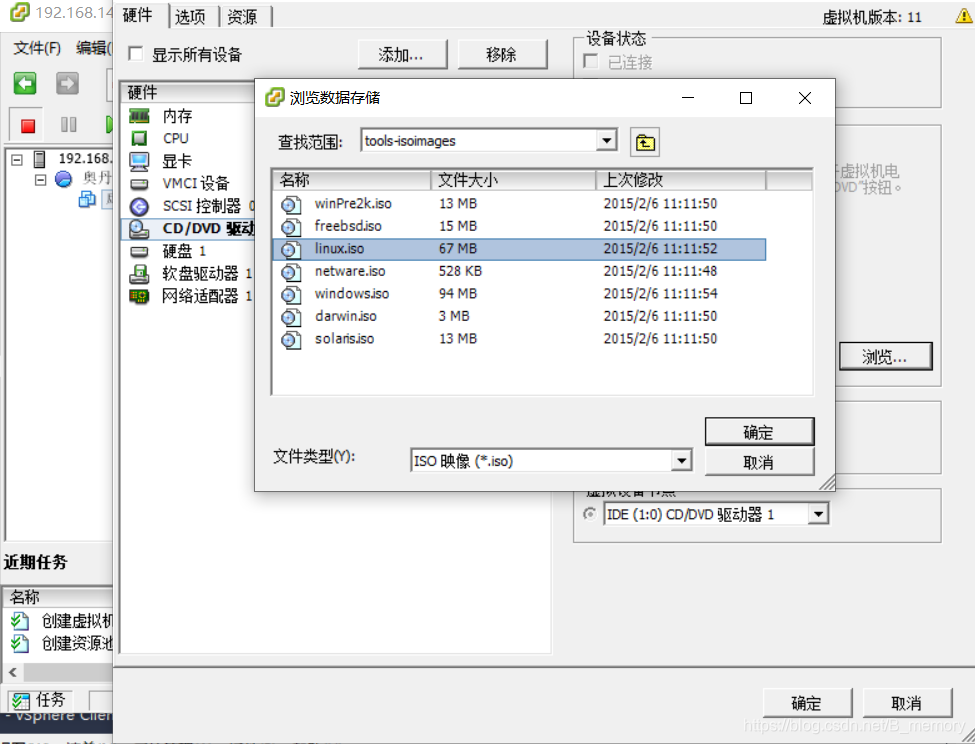The width and height of the screenshot is (975, 744).
Task: Switch to the 选项 tab
Action: pyautogui.click(x=192, y=16)
